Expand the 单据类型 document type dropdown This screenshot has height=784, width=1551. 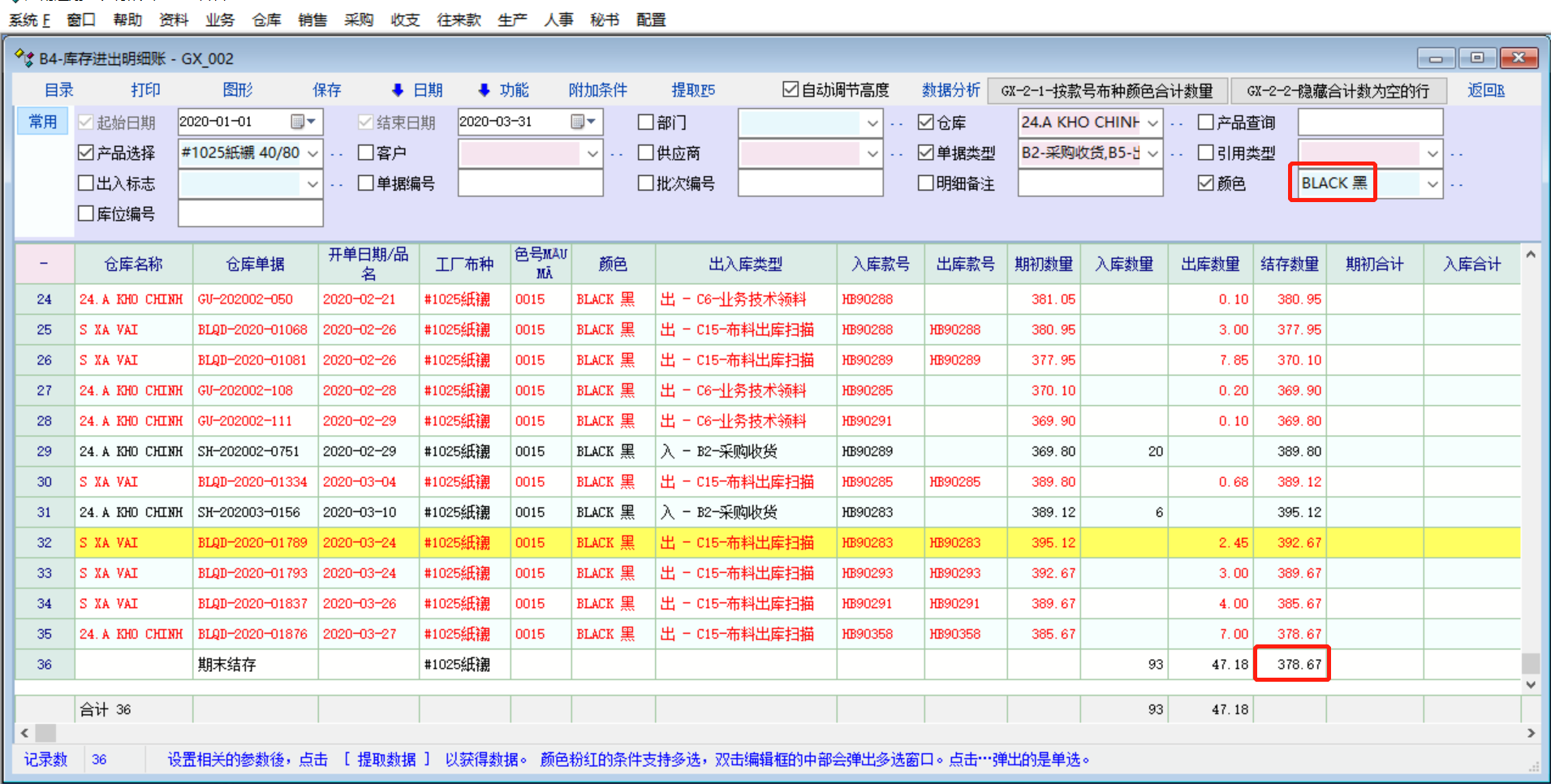pos(1152,153)
